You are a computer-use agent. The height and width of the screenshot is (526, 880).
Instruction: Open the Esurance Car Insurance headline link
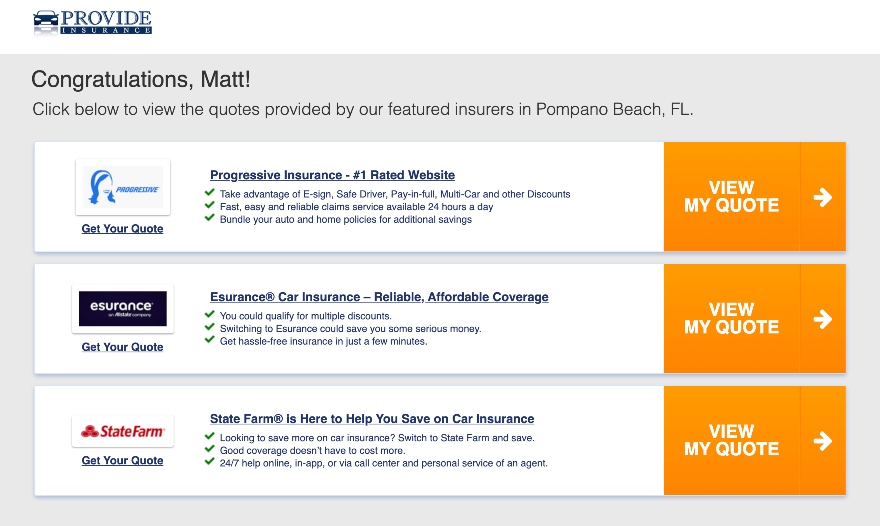(379, 297)
